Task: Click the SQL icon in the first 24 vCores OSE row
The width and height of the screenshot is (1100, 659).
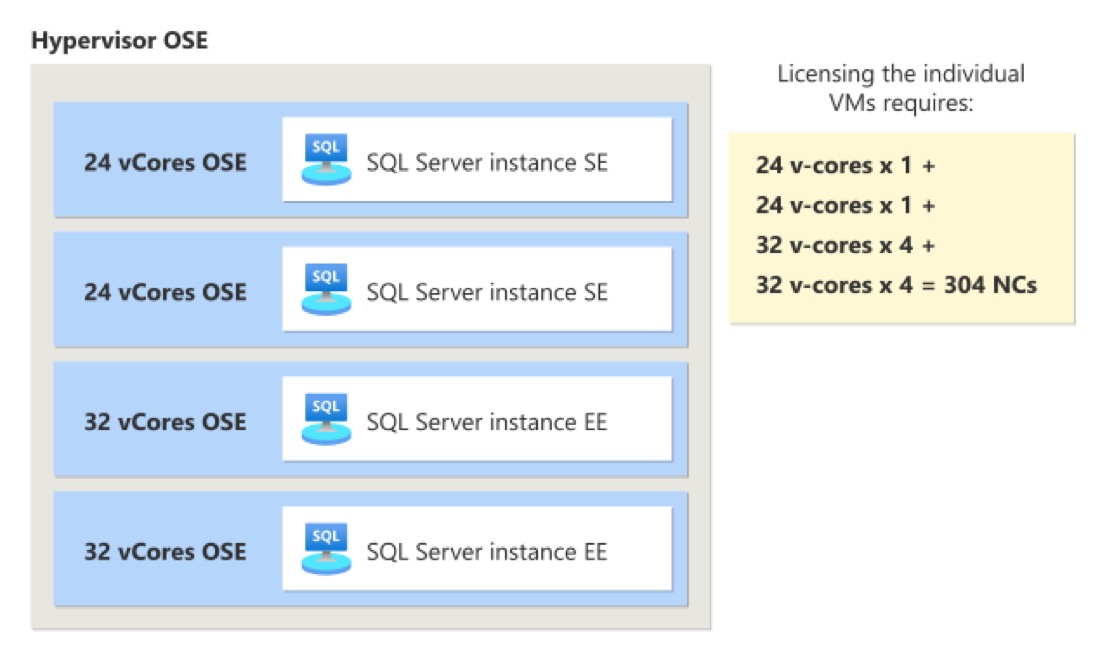Action: [x=326, y=160]
